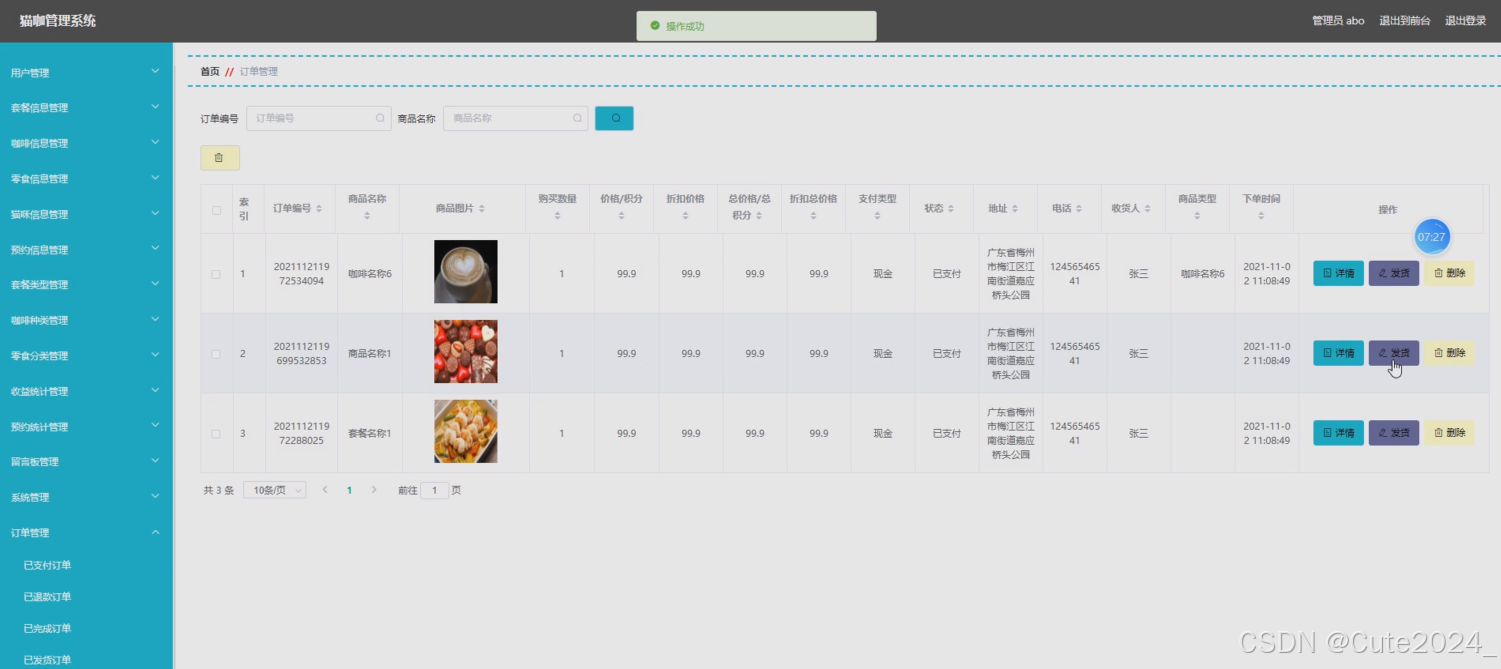Sort by 电话 column sort arrows
Screen dimensions: 1501x669
click(x=1079, y=209)
